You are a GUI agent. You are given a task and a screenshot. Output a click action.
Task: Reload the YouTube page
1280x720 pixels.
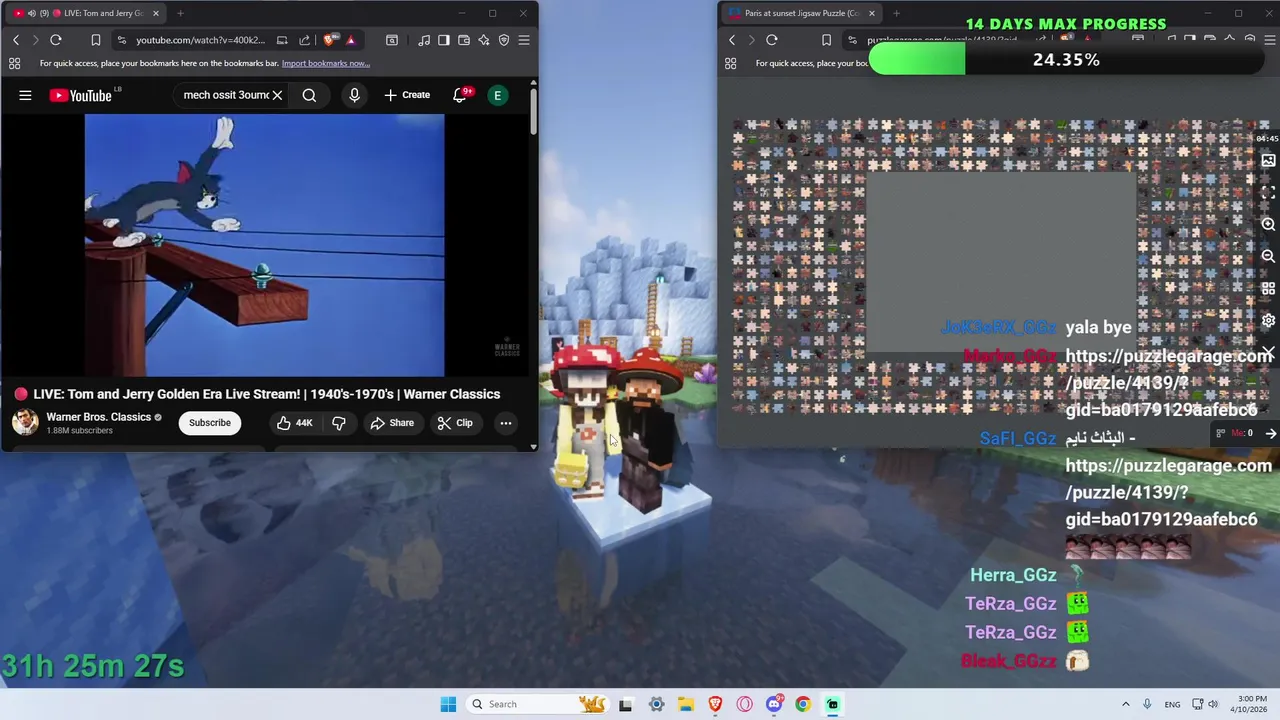click(x=56, y=40)
